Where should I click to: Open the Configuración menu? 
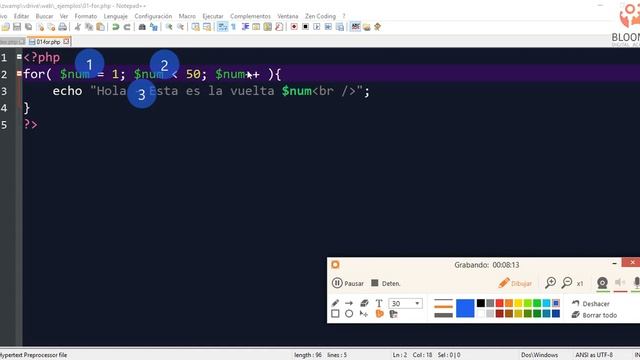point(153,16)
